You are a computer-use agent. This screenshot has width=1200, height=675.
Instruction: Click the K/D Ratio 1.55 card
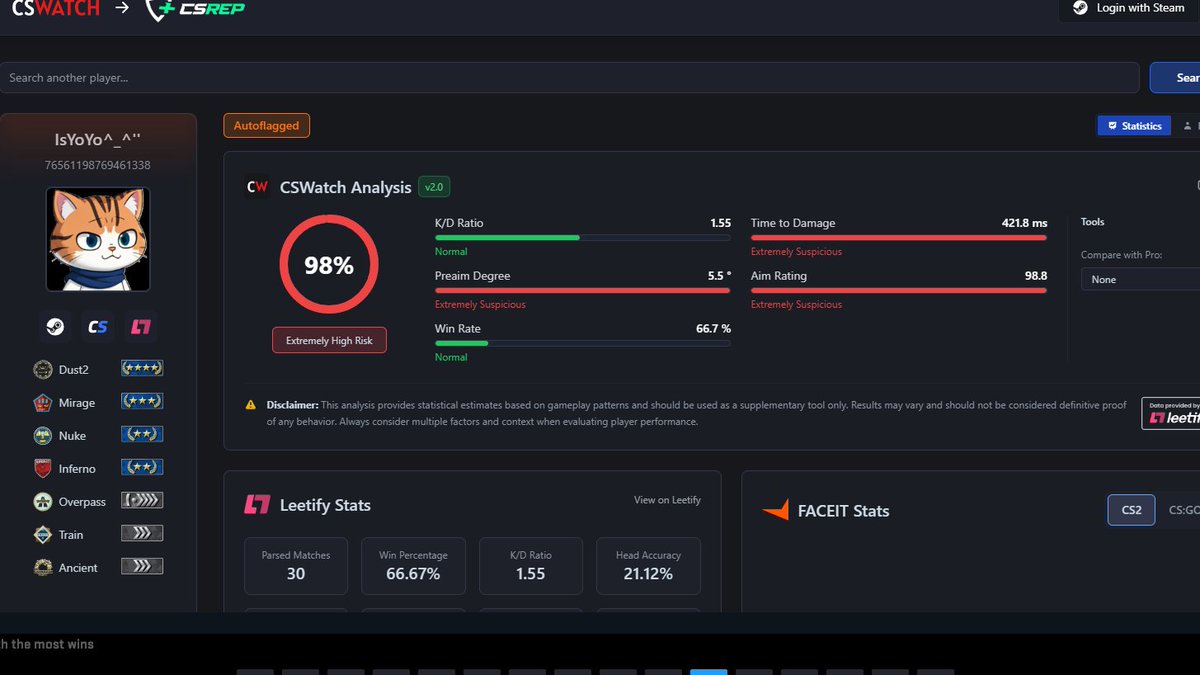[x=530, y=566]
